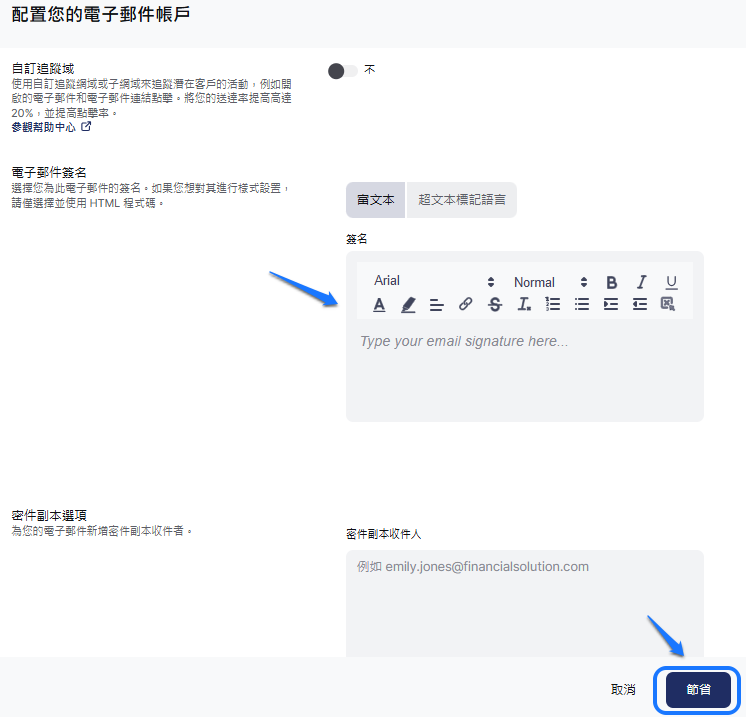Switch to the 富文本 tab
The image size is (746, 717).
pyautogui.click(x=376, y=200)
